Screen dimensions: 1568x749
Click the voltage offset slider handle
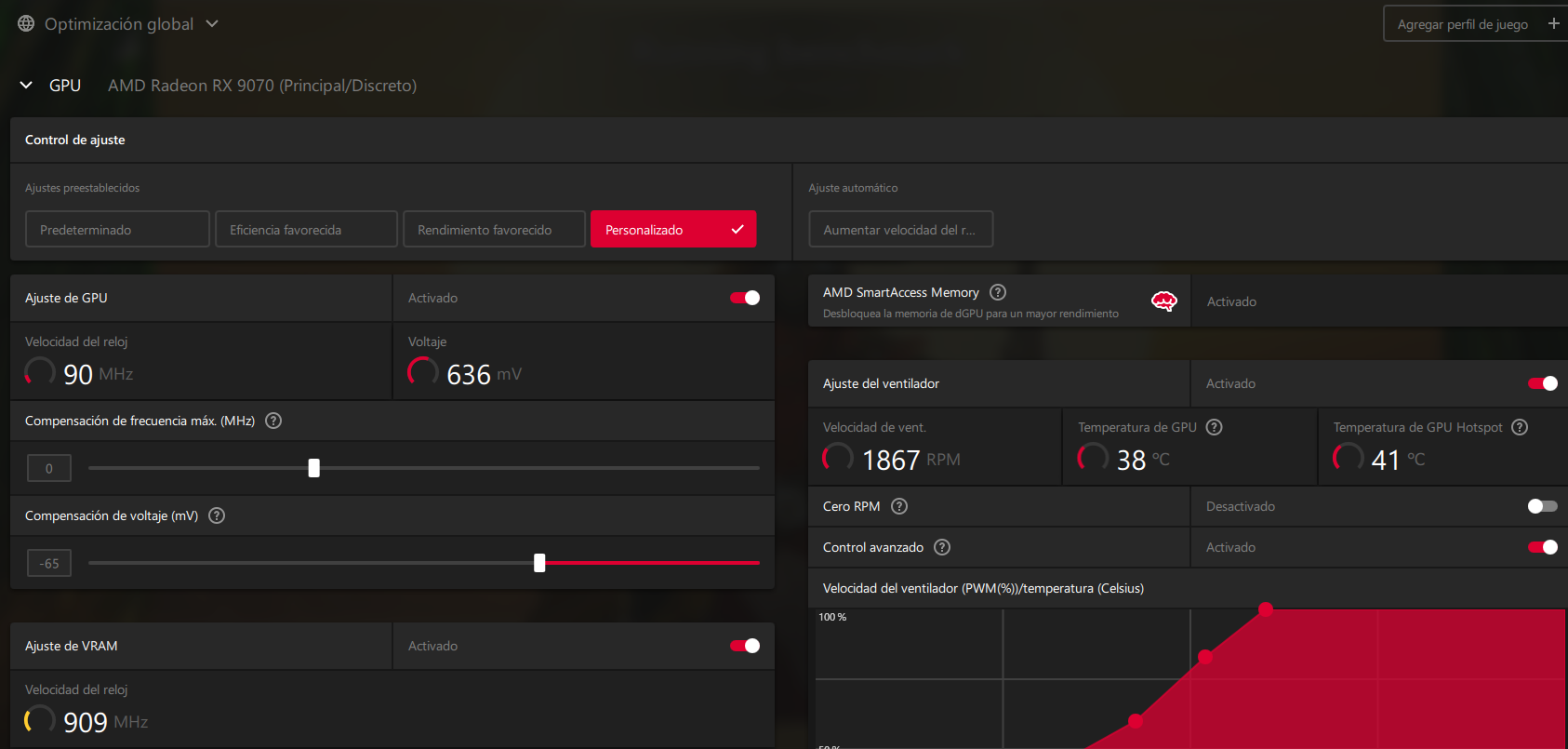tap(539, 563)
